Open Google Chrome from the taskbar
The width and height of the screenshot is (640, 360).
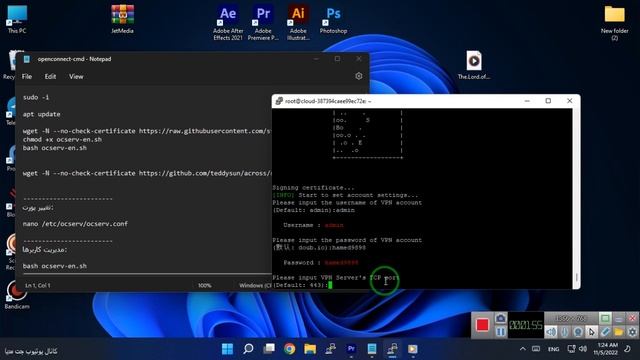pos(289,349)
